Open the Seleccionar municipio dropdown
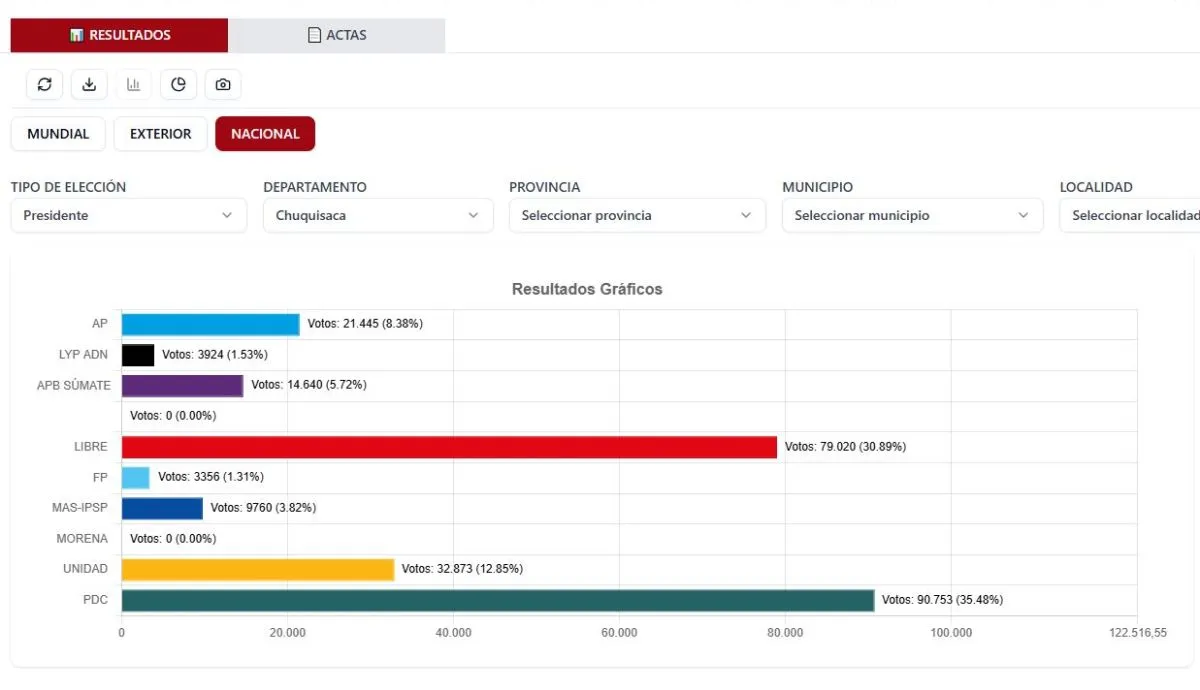The height and width of the screenshot is (690, 1200). (911, 215)
